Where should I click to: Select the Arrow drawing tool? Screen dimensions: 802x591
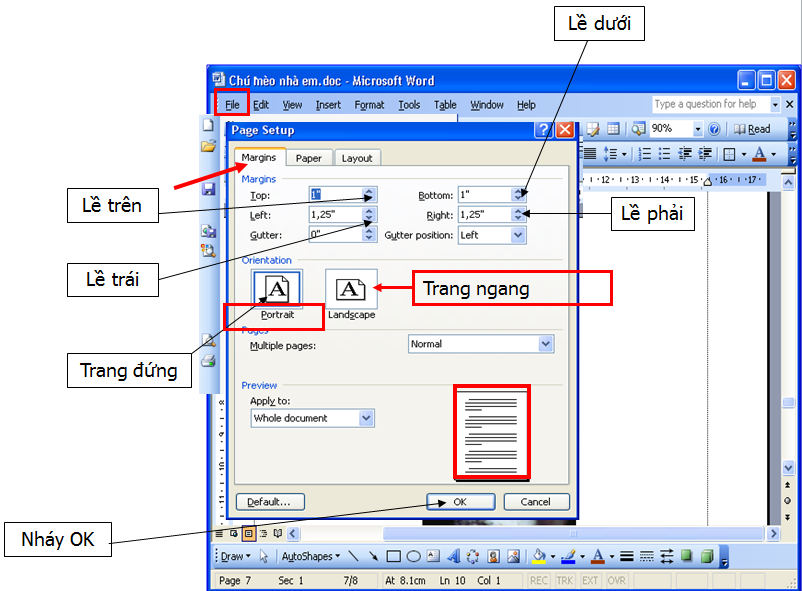(373, 556)
